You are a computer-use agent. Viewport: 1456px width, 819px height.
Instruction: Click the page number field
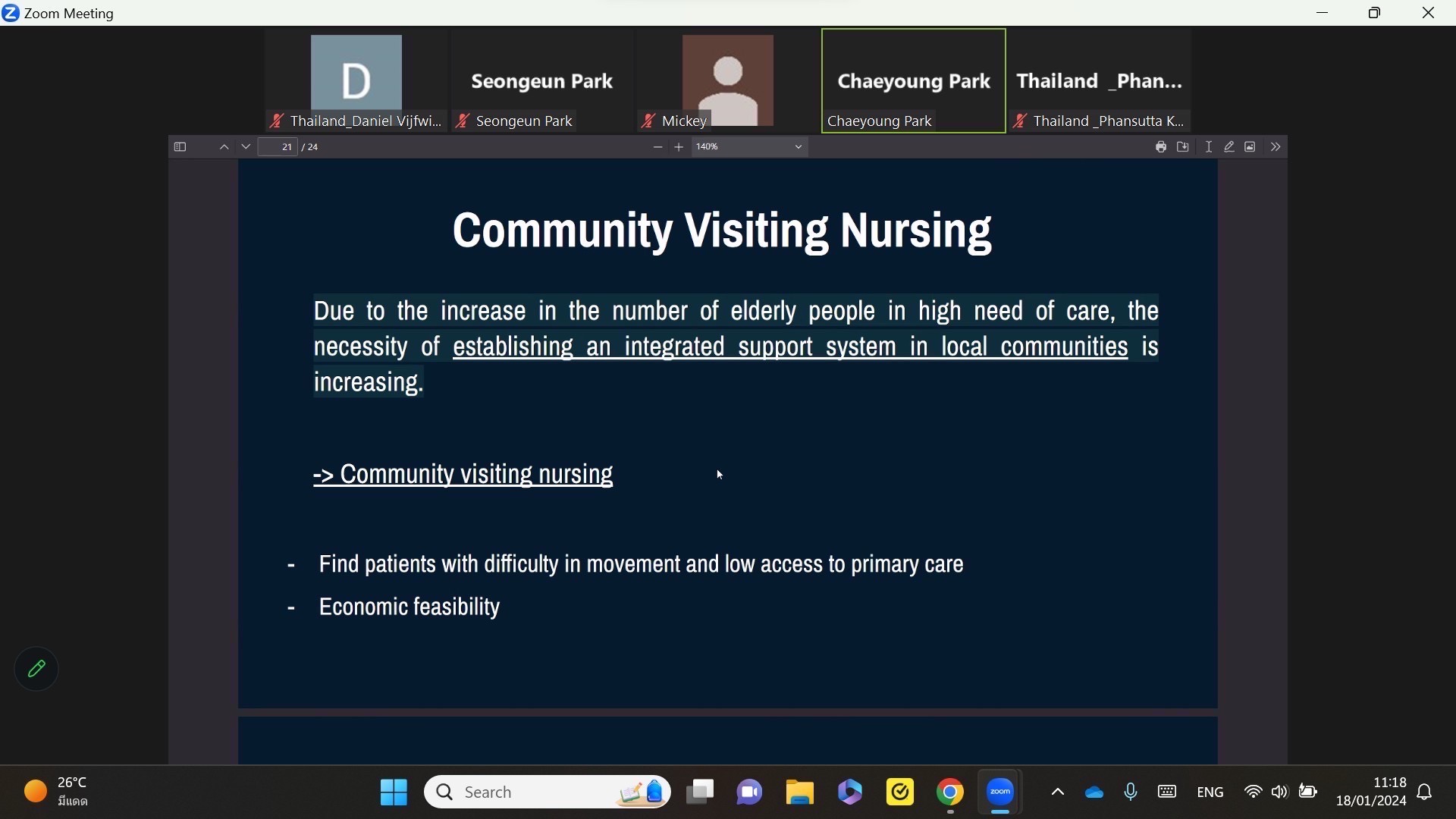pyautogui.click(x=278, y=148)
